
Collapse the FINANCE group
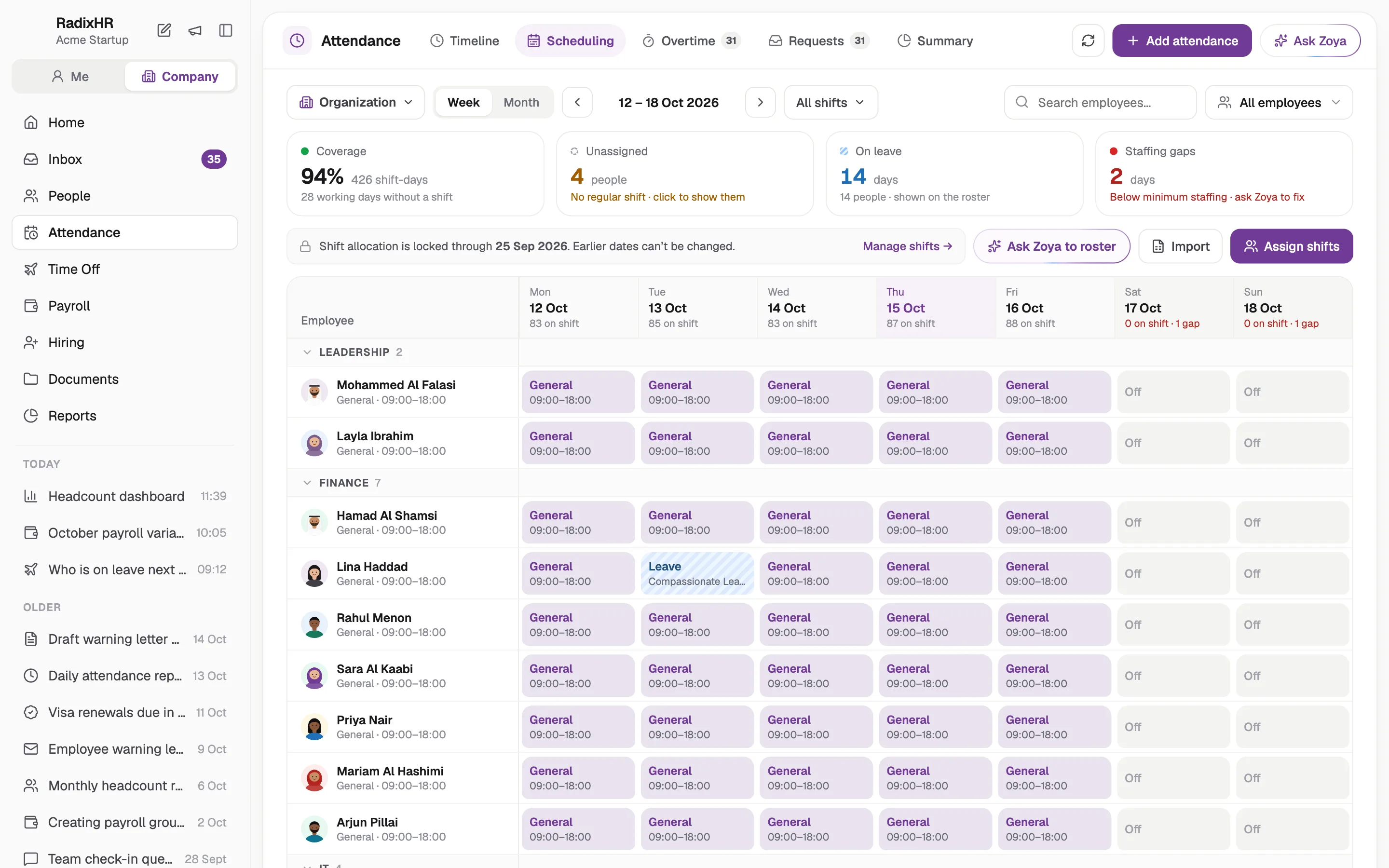(x=307, y=483)
